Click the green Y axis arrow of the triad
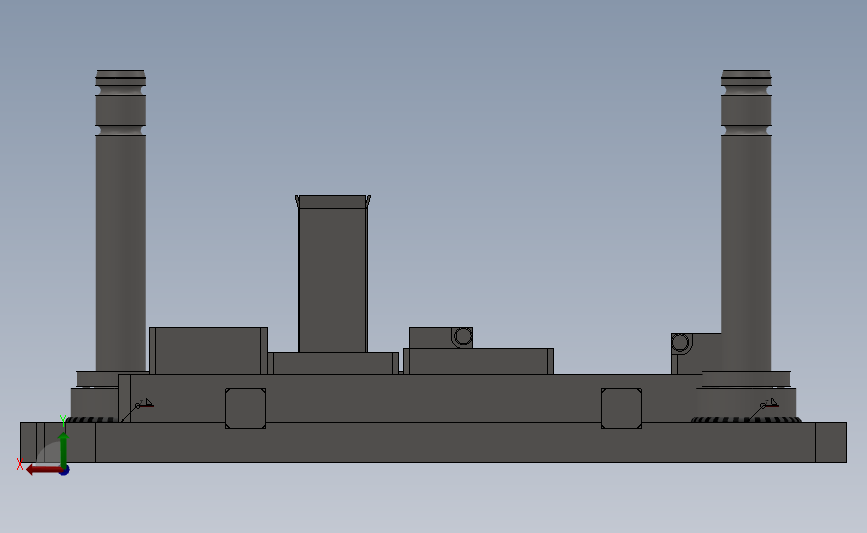 pos(64,451)
